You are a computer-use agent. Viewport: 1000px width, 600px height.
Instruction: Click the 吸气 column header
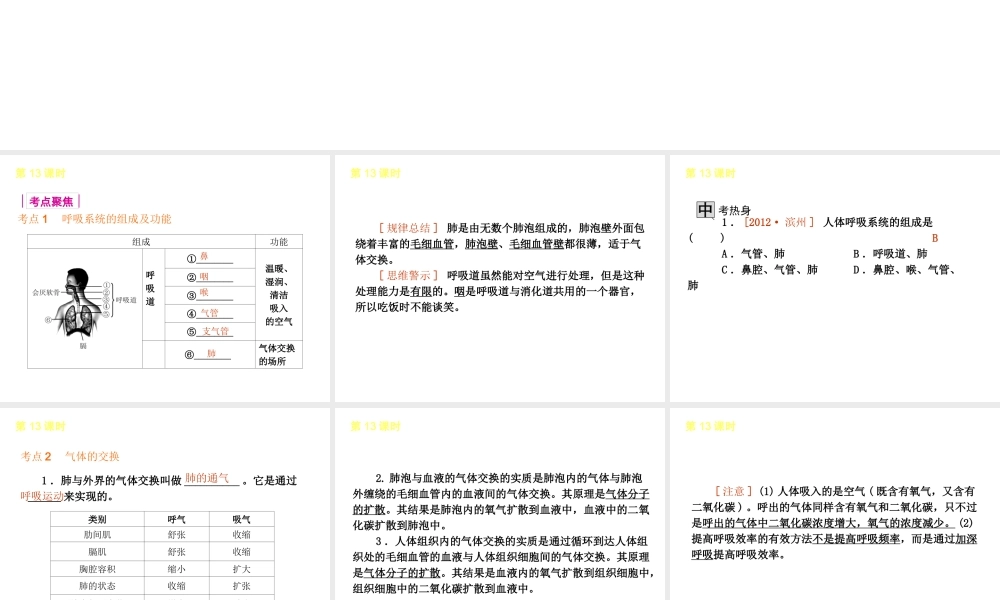click(242, 519)
